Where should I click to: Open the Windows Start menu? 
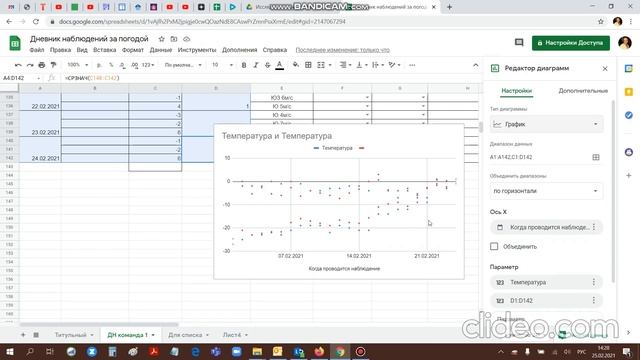[x=10, y=351]
